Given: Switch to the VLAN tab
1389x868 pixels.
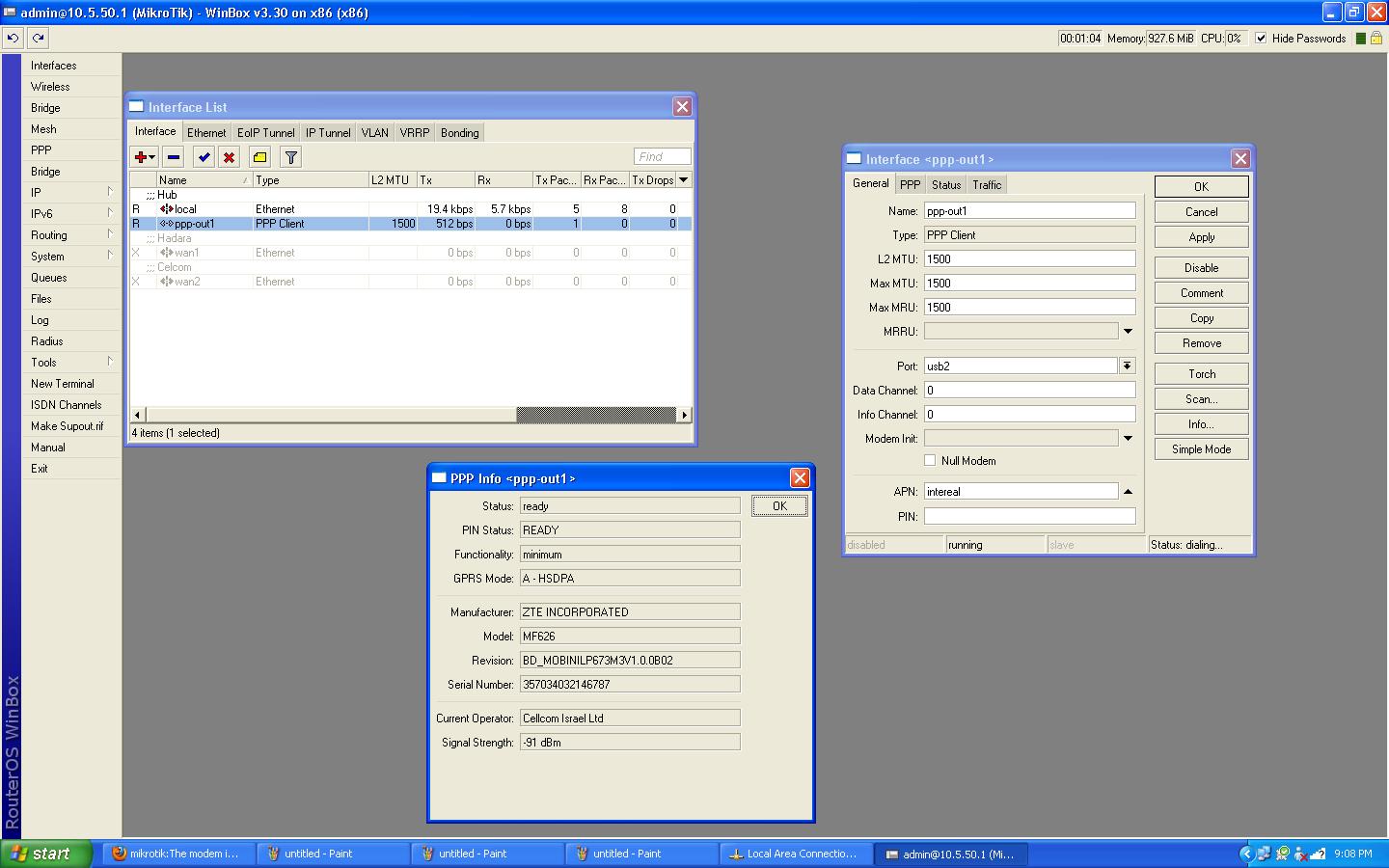Looking at the screenshot, I should (375, 133).
